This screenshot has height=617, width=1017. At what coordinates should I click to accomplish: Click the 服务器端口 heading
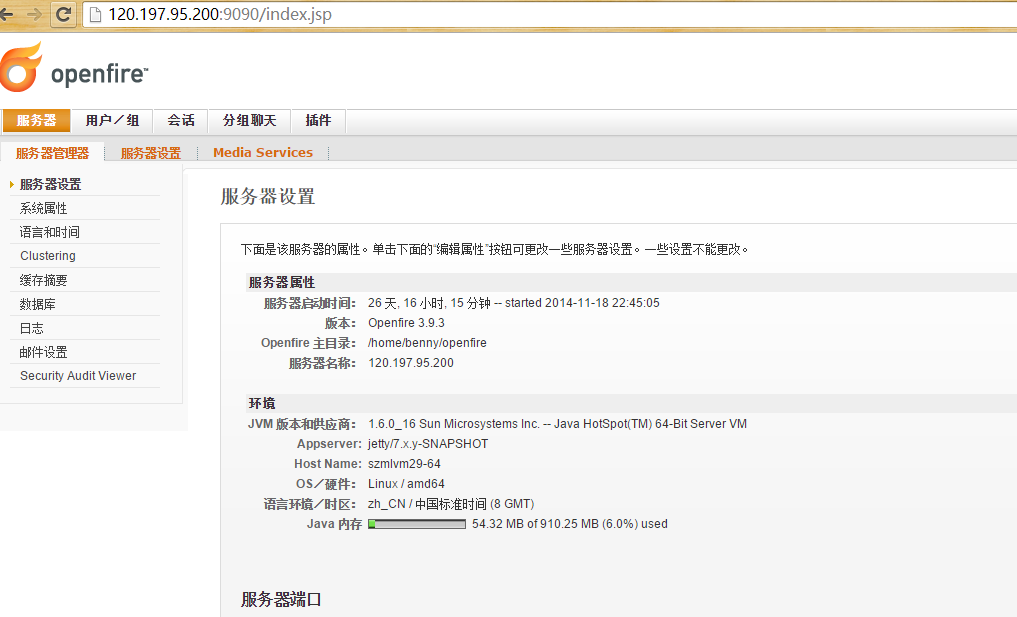tap(281, 599)
